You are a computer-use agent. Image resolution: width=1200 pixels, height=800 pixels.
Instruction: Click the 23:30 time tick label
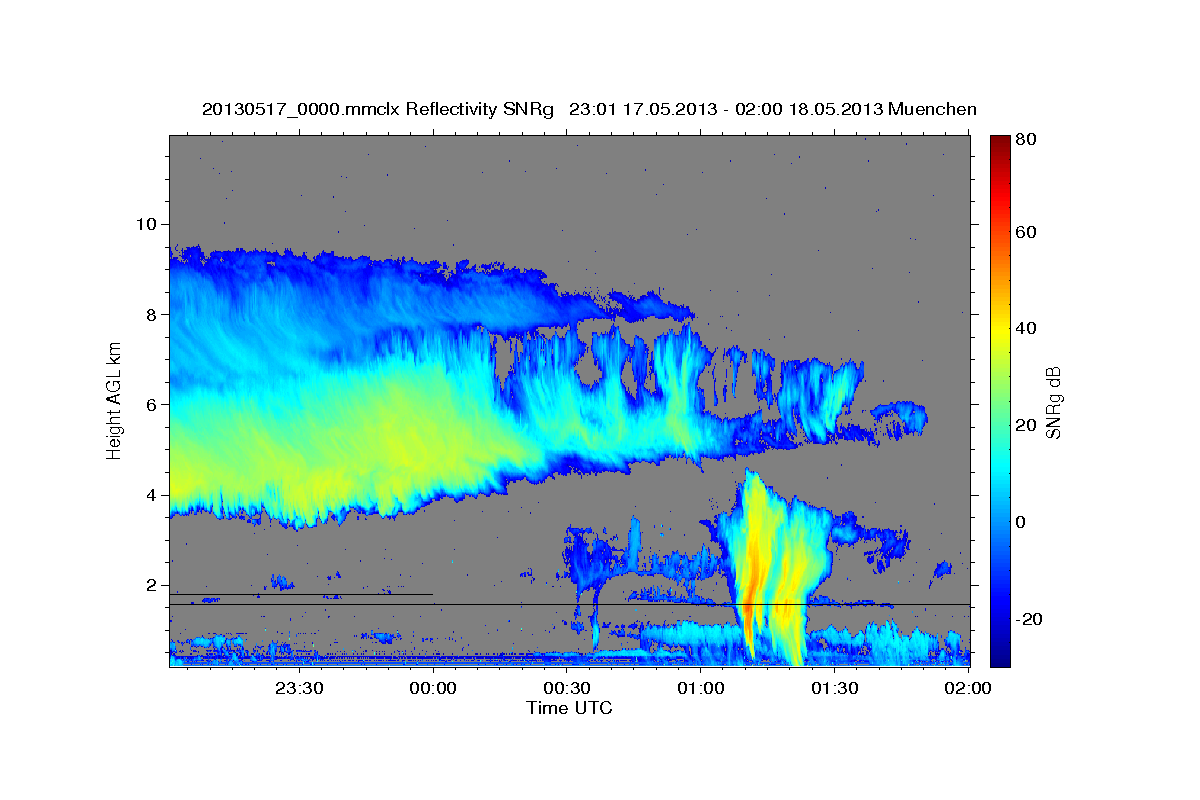(x=299, y=688)
